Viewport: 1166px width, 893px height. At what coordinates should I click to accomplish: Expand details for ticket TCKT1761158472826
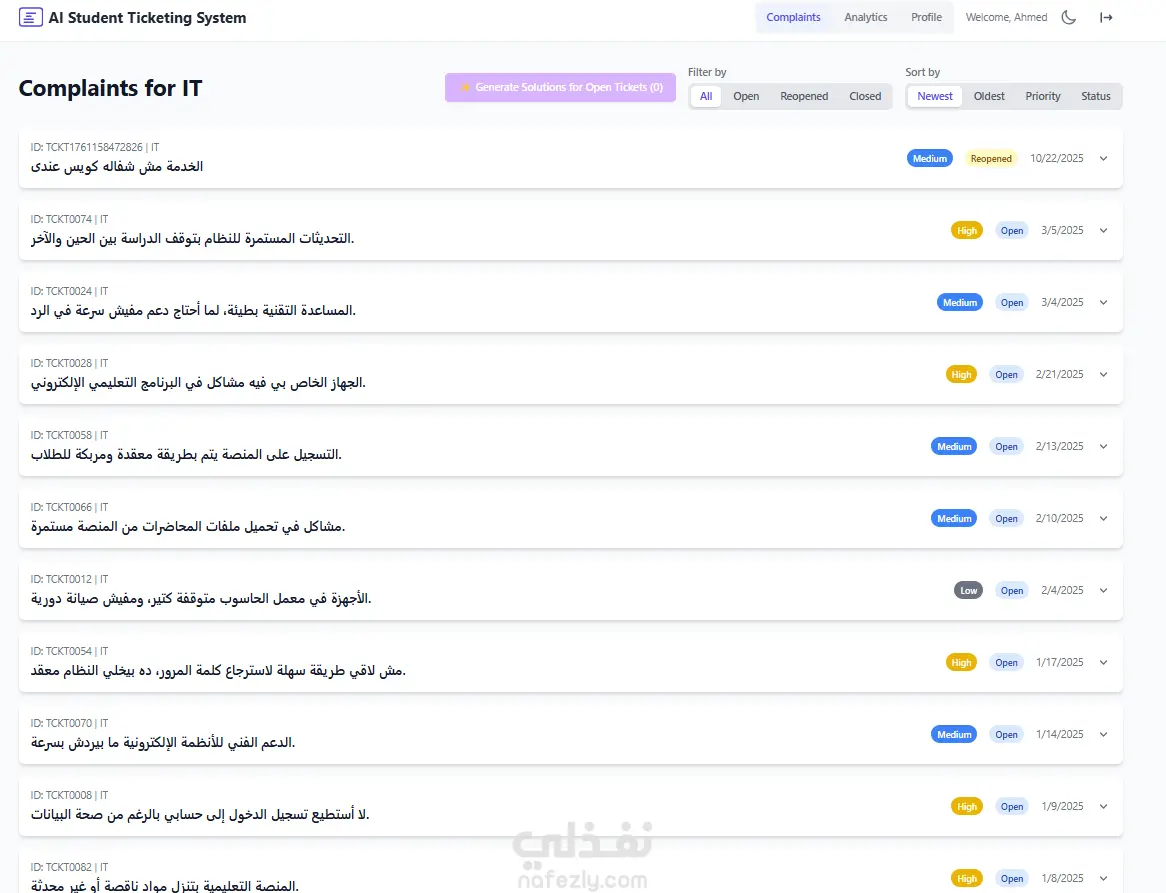pyautogui.click(x=1103, y=158)
